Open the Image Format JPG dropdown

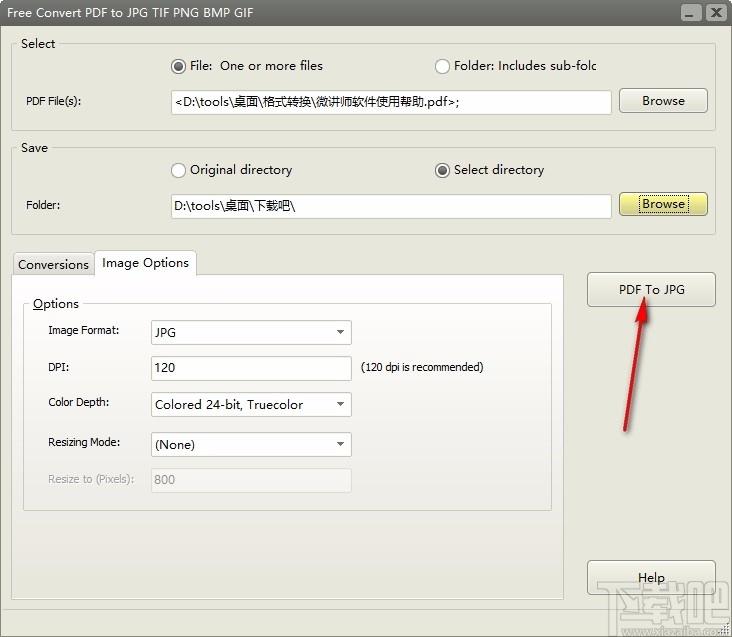(251, 332)
